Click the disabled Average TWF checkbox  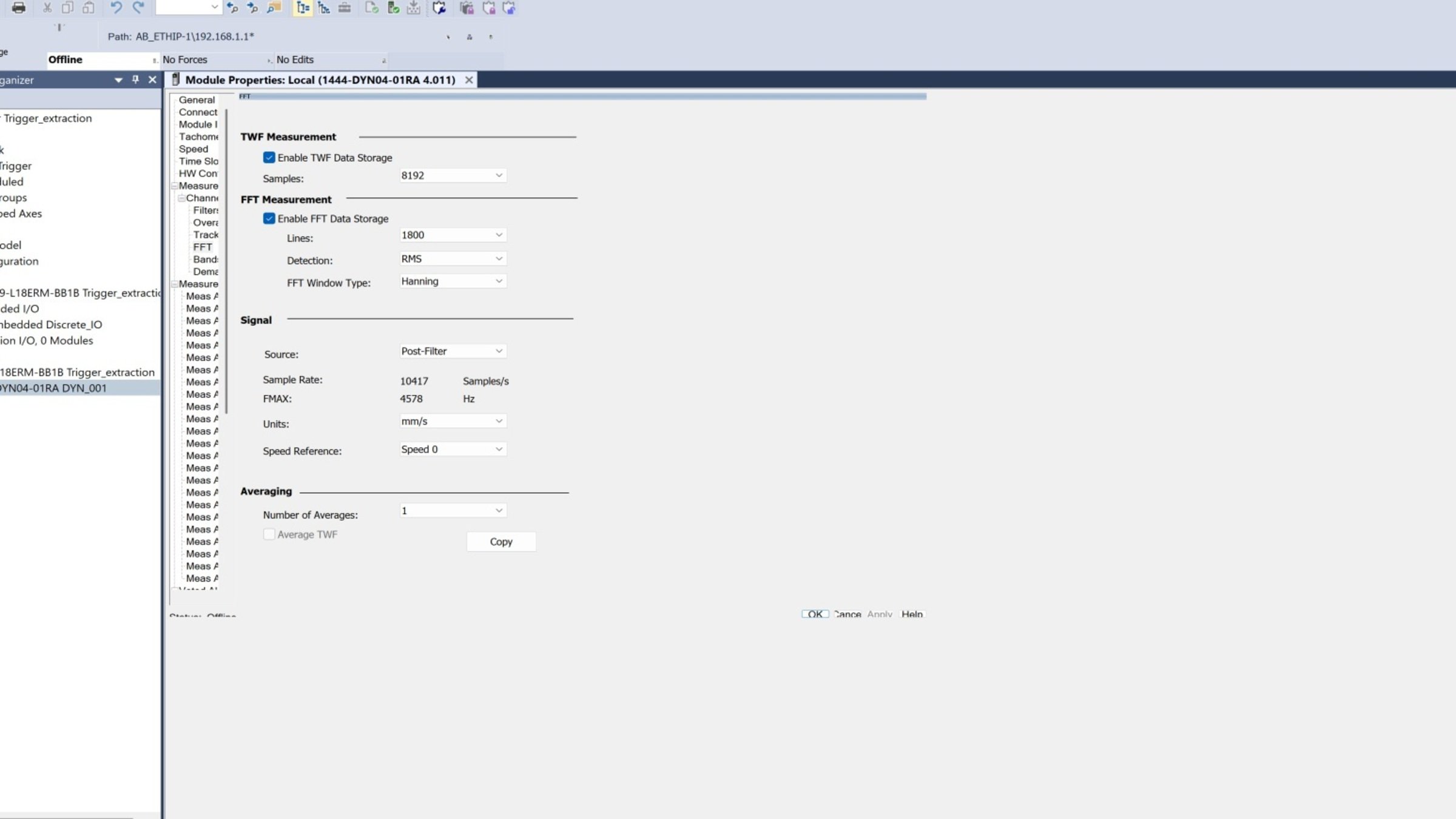[269, 534]
